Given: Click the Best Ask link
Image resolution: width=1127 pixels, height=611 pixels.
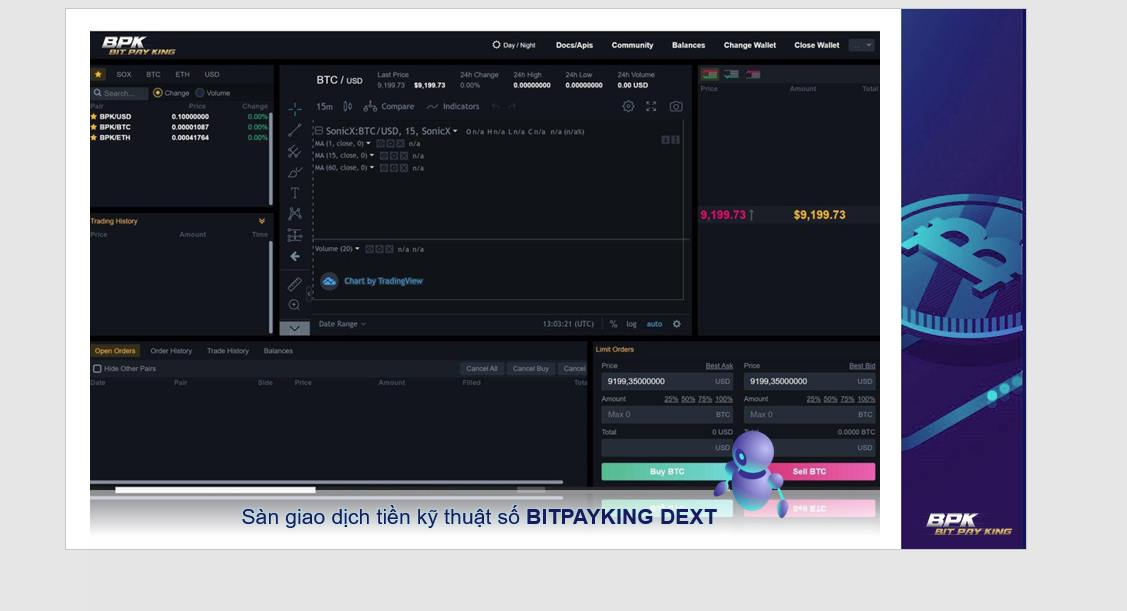Looking at the screenshot, I should point(719,366).
